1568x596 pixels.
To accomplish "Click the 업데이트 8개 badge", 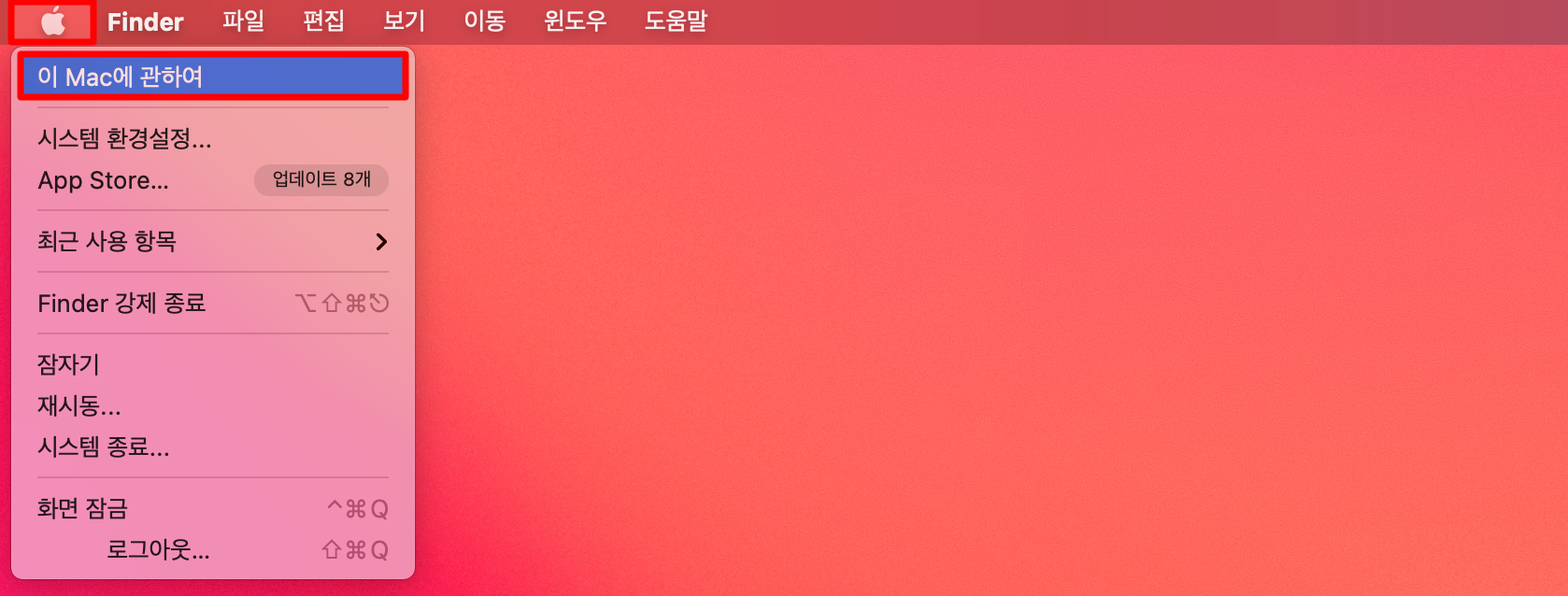I will [x=321, y=179].
